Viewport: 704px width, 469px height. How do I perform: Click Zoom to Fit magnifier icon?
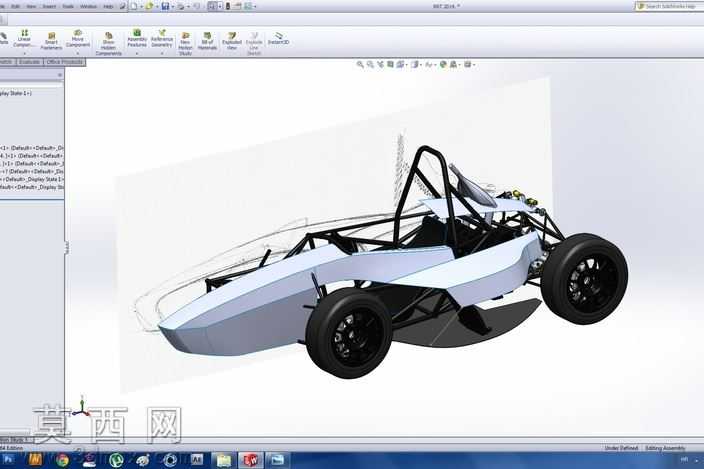(360, 65)
